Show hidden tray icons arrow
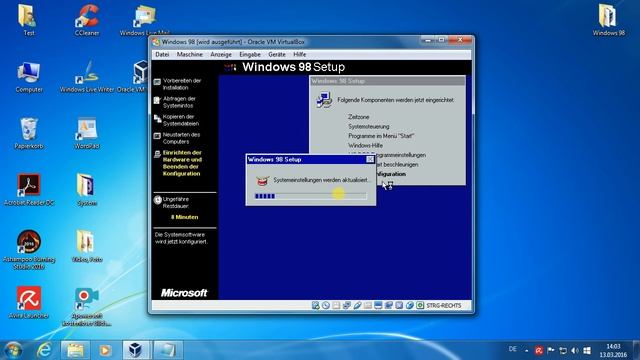The height and width of the screenshot is (360, 640). pos(527,351)
